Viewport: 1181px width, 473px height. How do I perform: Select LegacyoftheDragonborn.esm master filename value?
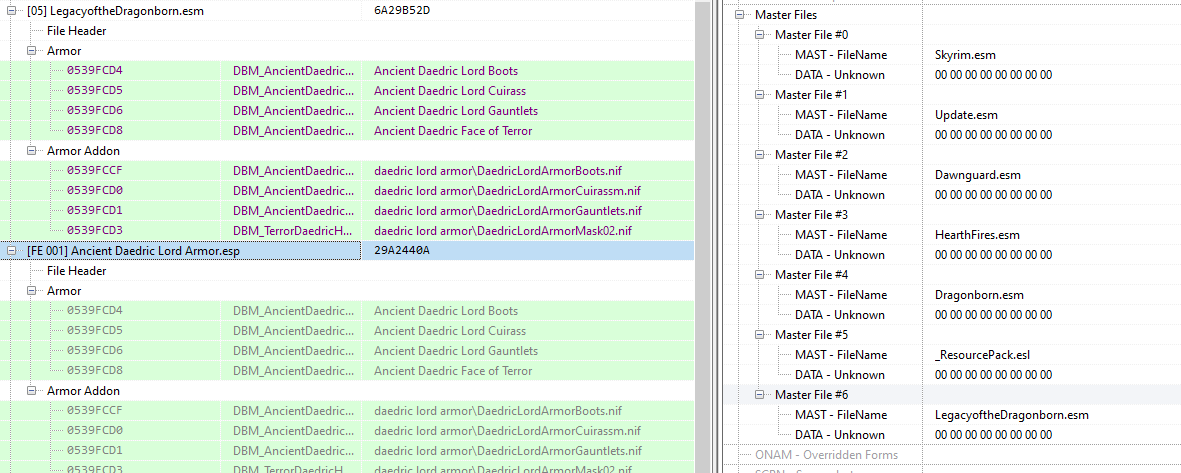[1012, 415]
